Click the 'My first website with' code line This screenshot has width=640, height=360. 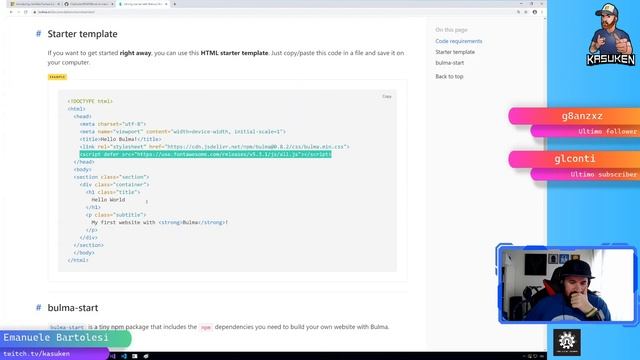(x=160, y=222)
